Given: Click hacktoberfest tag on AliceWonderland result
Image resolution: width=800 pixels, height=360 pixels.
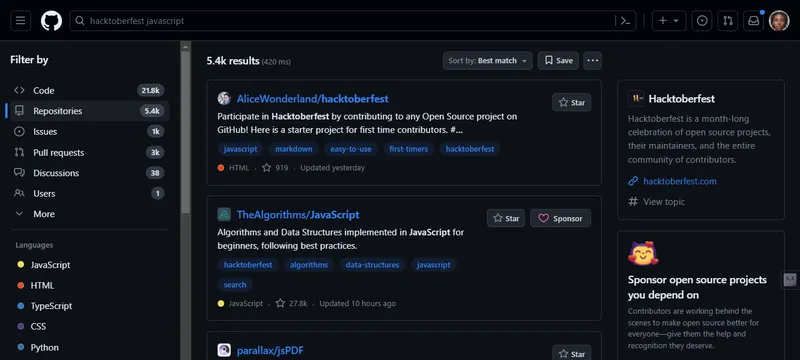Looking at the screenshot, I should click(x=470, y=149).
